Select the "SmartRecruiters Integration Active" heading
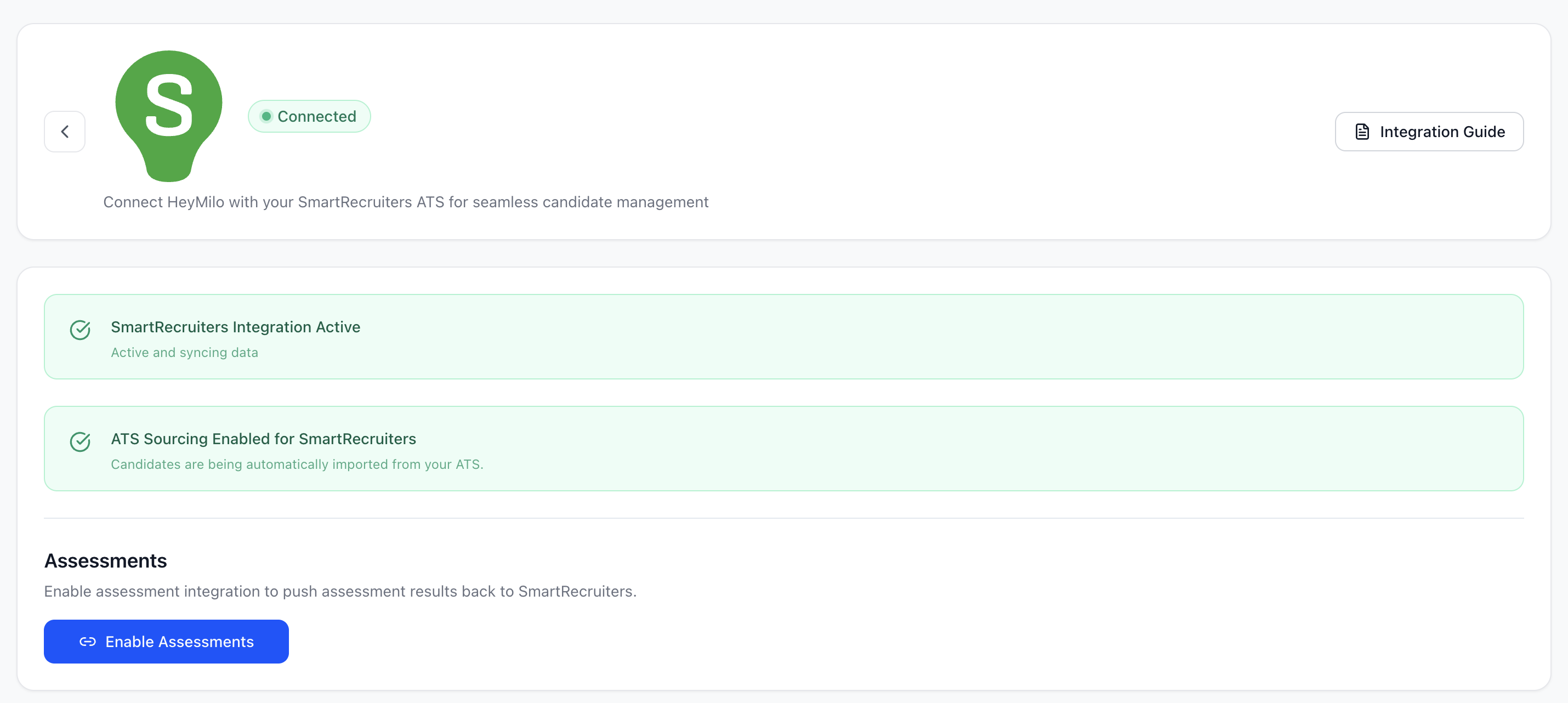The image size is (1568, 703). tap(236, 327)
